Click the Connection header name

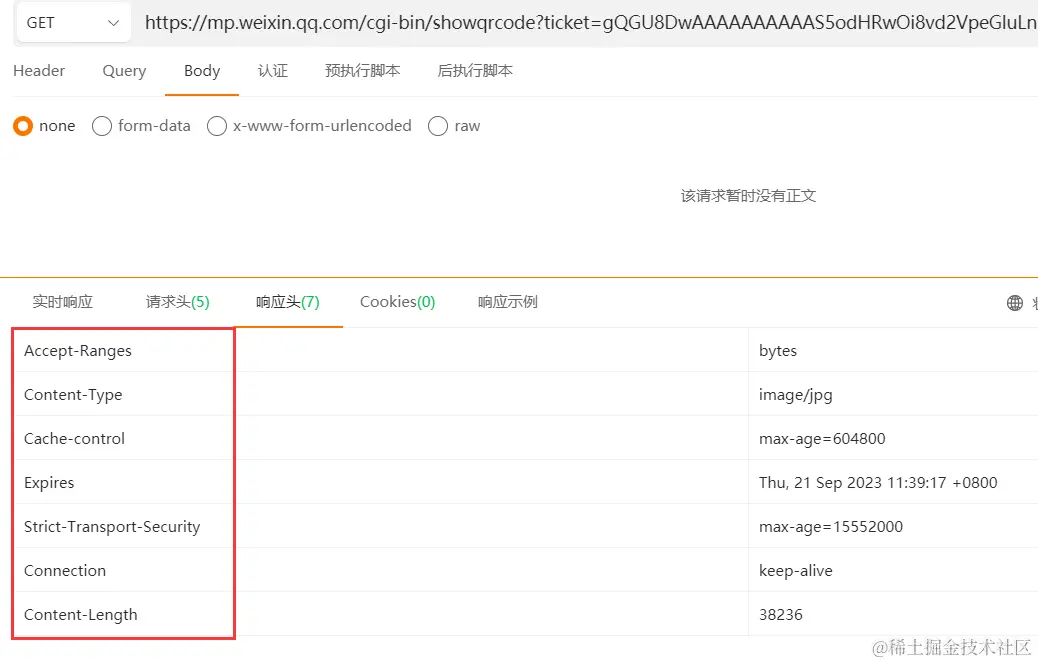click(x=65, y=571)
